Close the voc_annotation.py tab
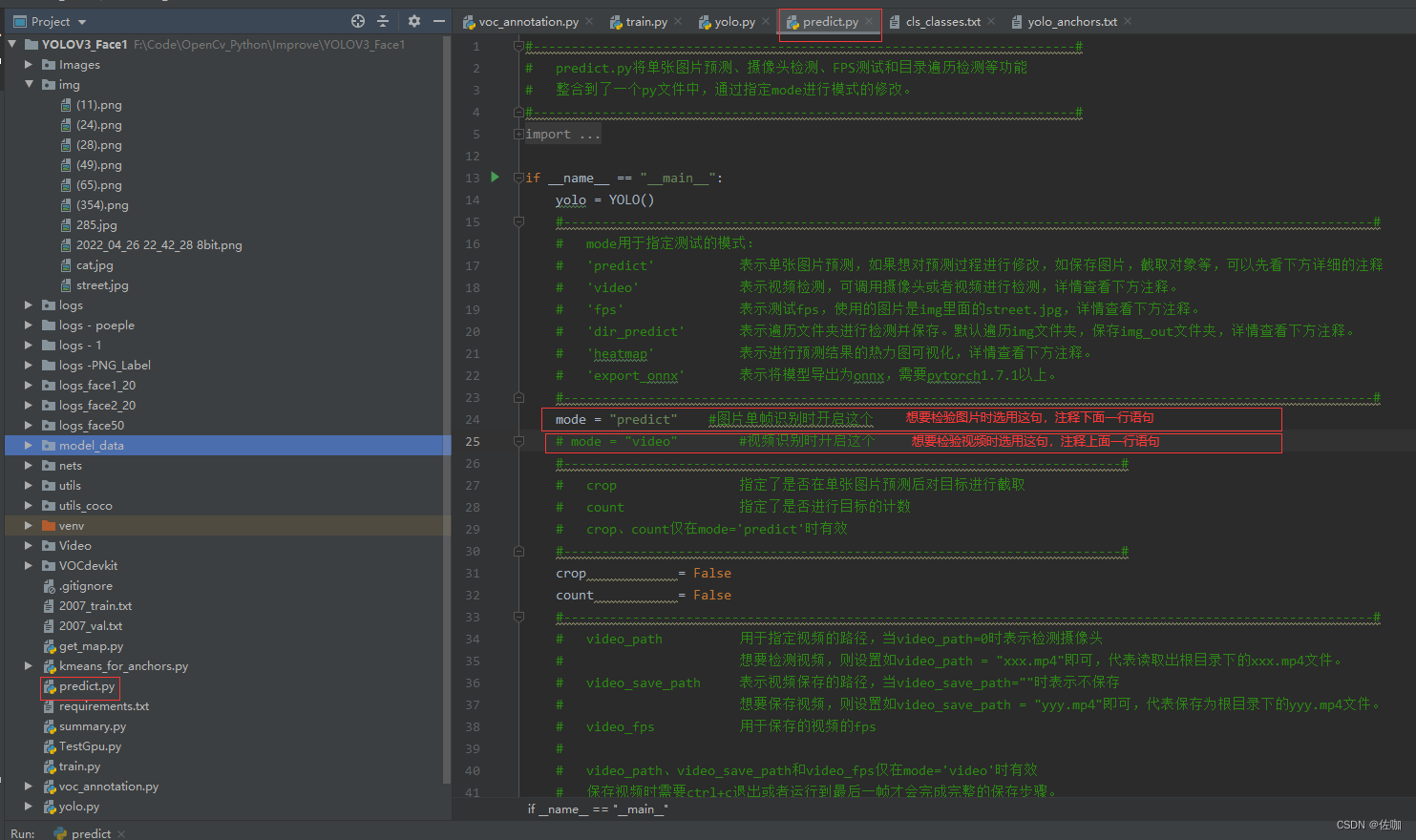Viewport: 1416px width, 840px height. pyautogui.click(x=589, y=21)
